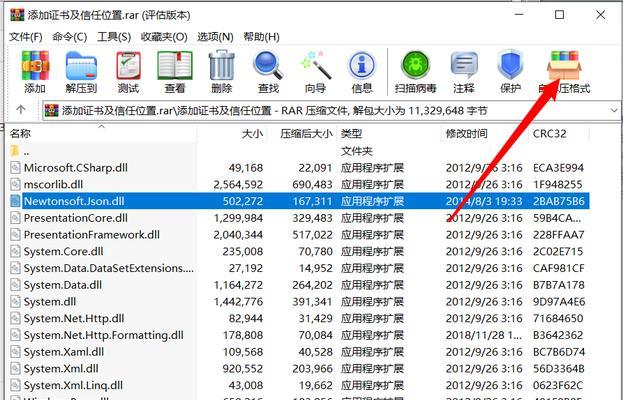This screenshot has width=623, height=400.
Task: Click the file icon of Microsoft.CSharp.dll
Action: 15,168
